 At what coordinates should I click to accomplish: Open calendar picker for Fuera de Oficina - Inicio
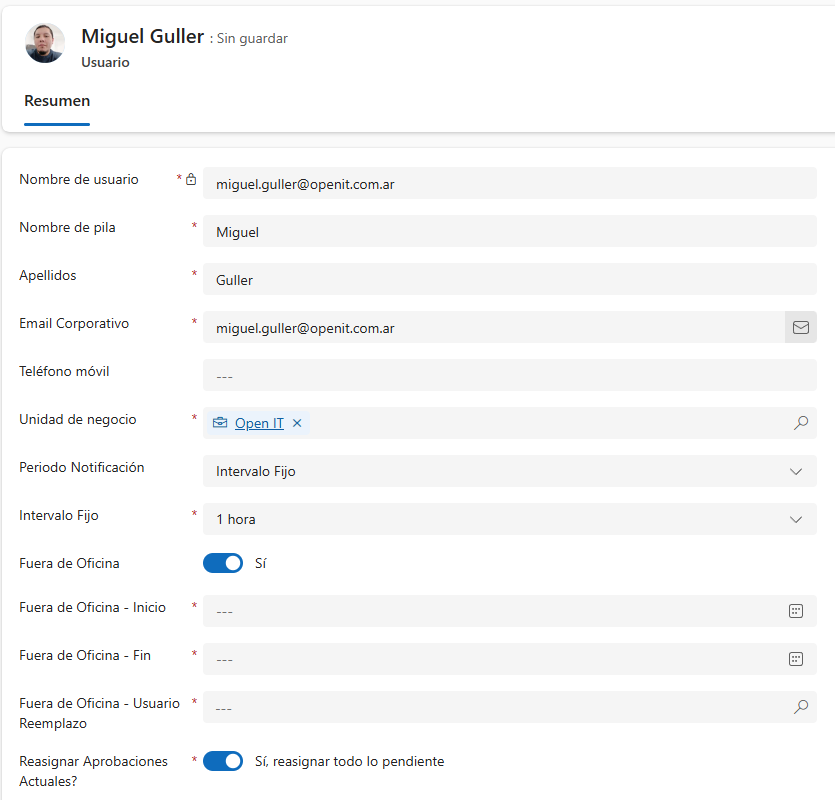coord(796,611)
